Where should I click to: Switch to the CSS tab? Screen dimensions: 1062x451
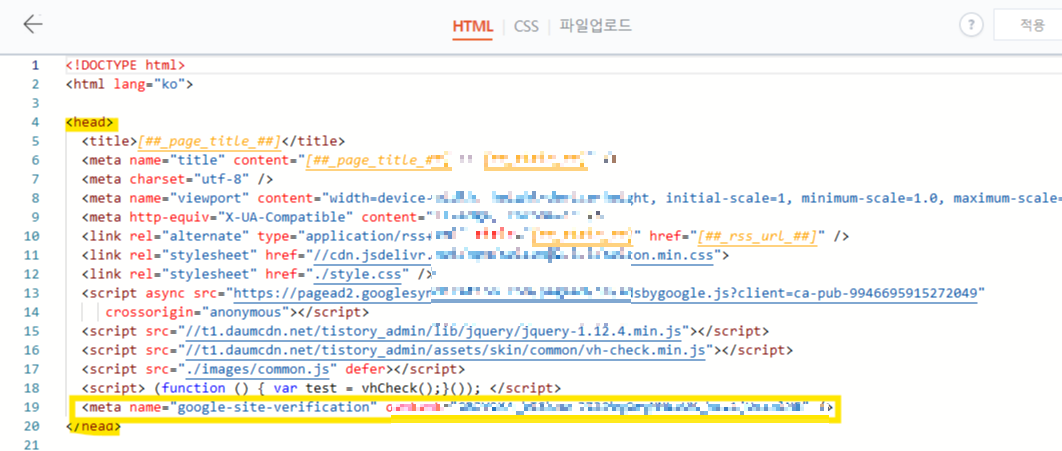(x=526, y=26)
